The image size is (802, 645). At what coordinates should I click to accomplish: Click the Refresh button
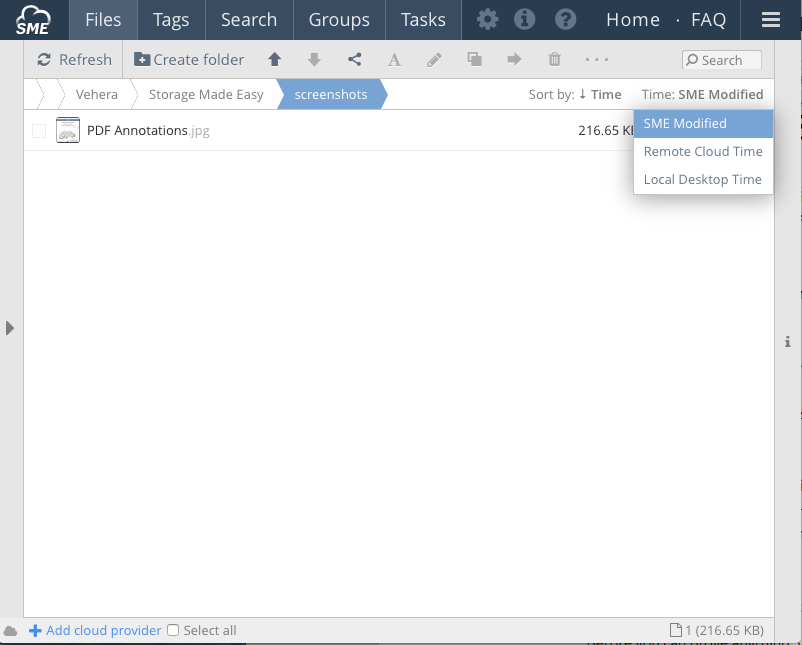click(x=74, y=60)
